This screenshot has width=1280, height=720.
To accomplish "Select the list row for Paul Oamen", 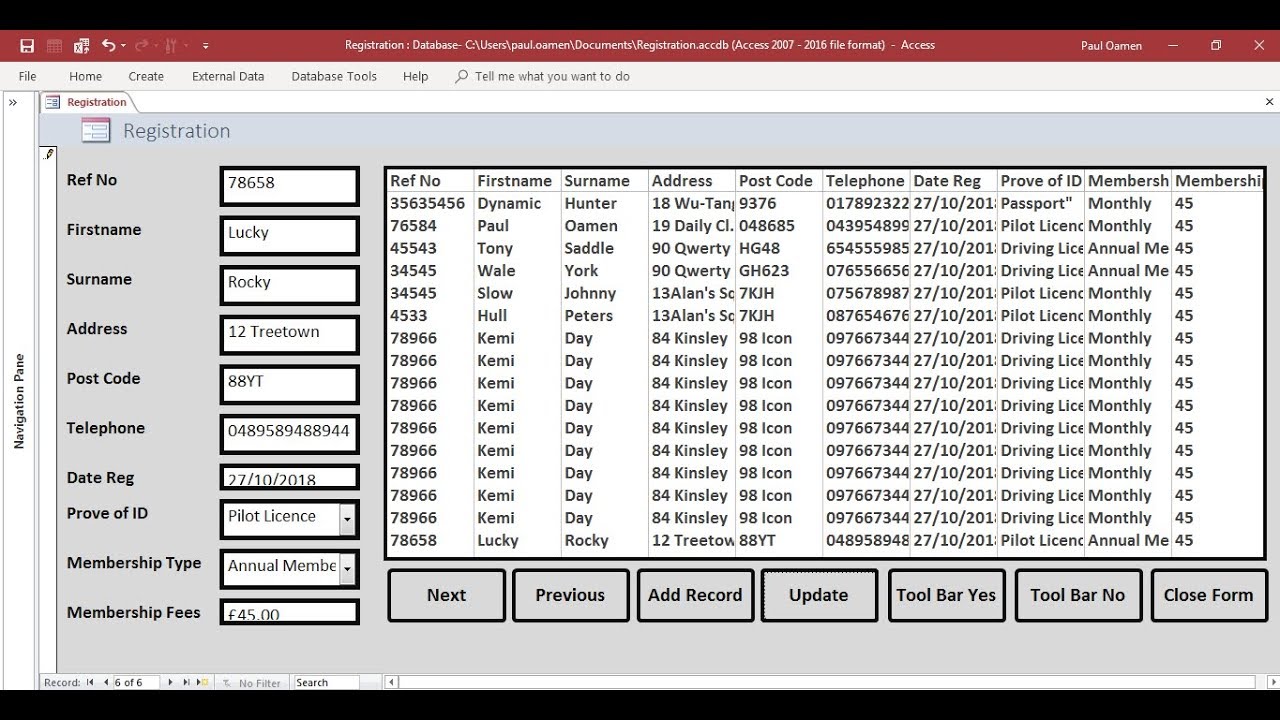I will pos(825,226).
